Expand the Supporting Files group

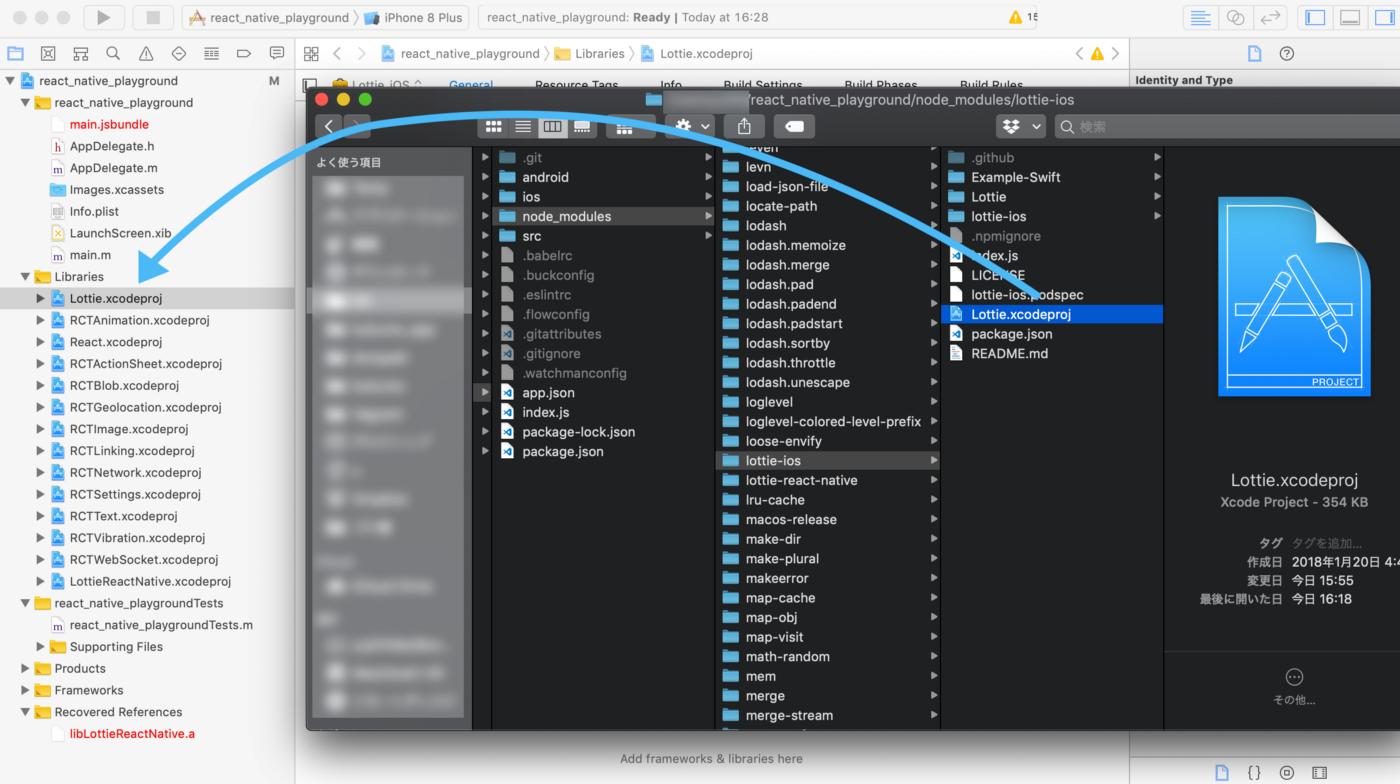coord(40,647)
